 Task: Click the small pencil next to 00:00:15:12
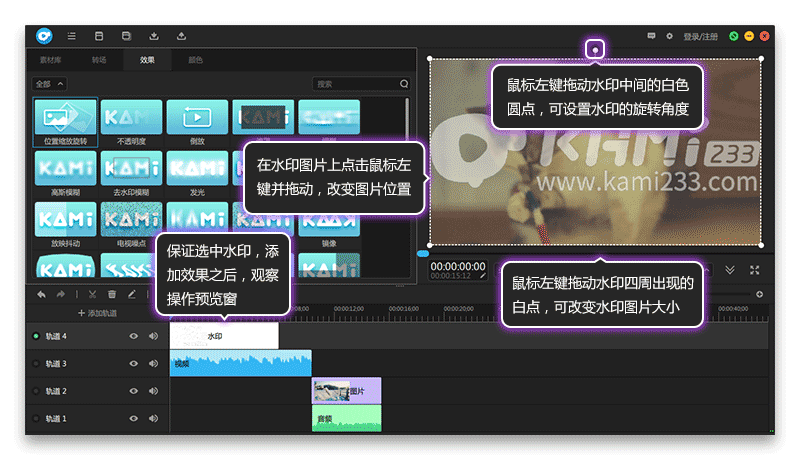[x=483, y=276]
